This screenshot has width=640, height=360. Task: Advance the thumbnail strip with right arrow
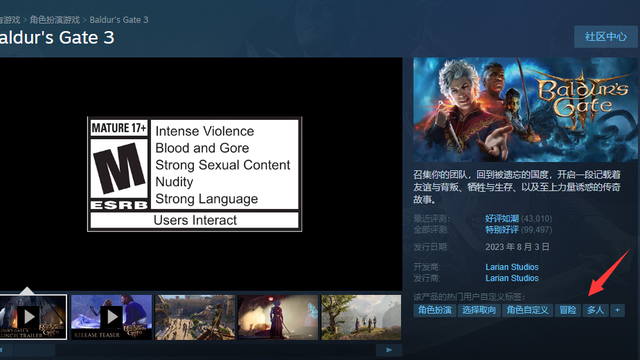pyautogui.click(x=389, y=350)
